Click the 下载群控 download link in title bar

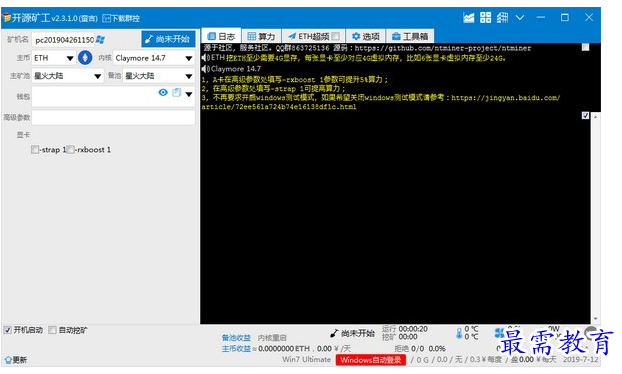[x=121, y=18]
